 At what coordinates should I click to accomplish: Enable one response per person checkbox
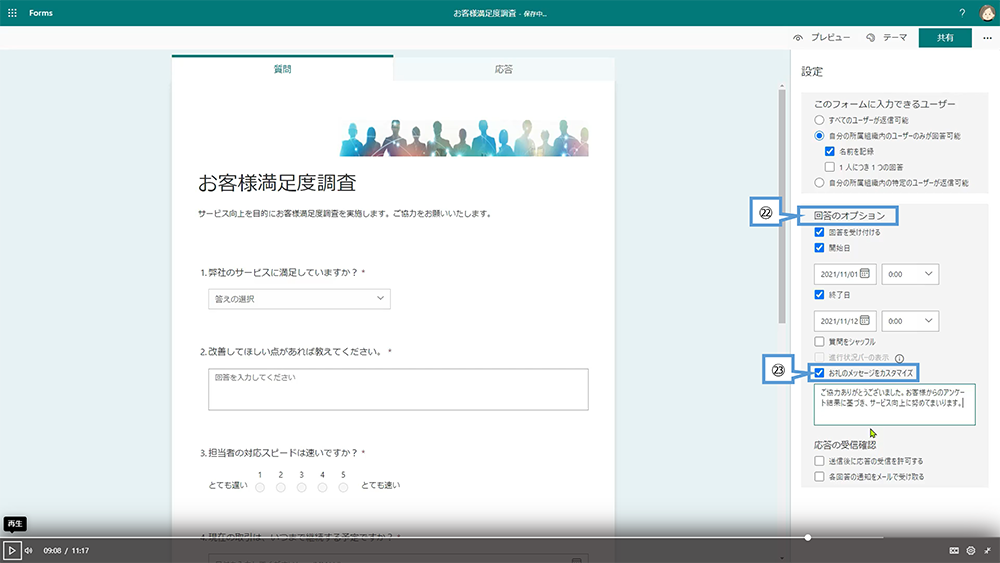[x=829, y=167]
